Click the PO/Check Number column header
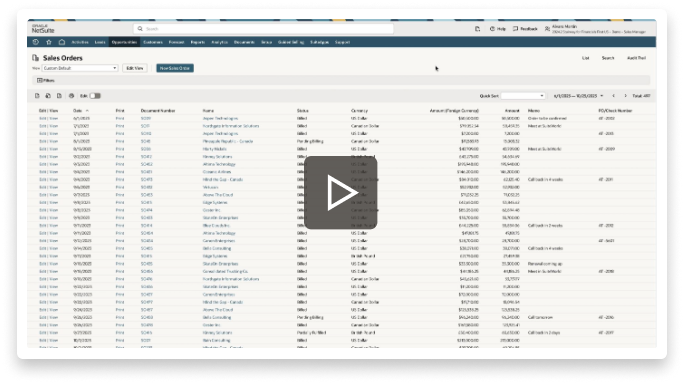The width and height of the screenshot is (684, 384). (x=615, y=111)
